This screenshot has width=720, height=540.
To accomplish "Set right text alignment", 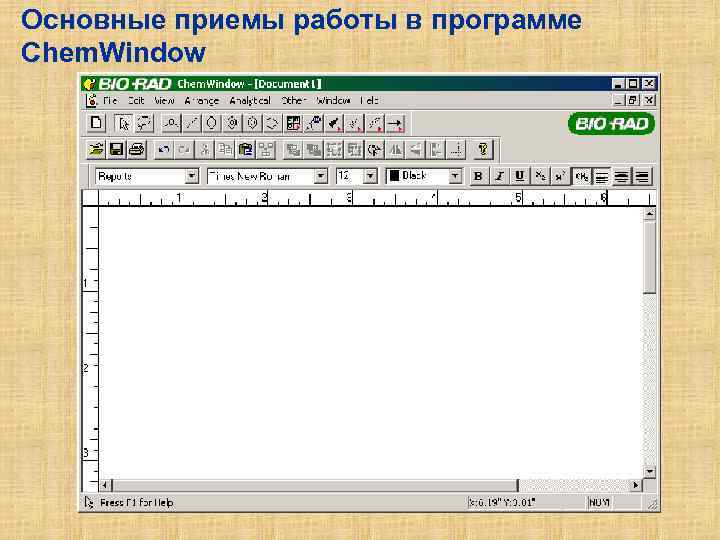I will click(642, 176).
